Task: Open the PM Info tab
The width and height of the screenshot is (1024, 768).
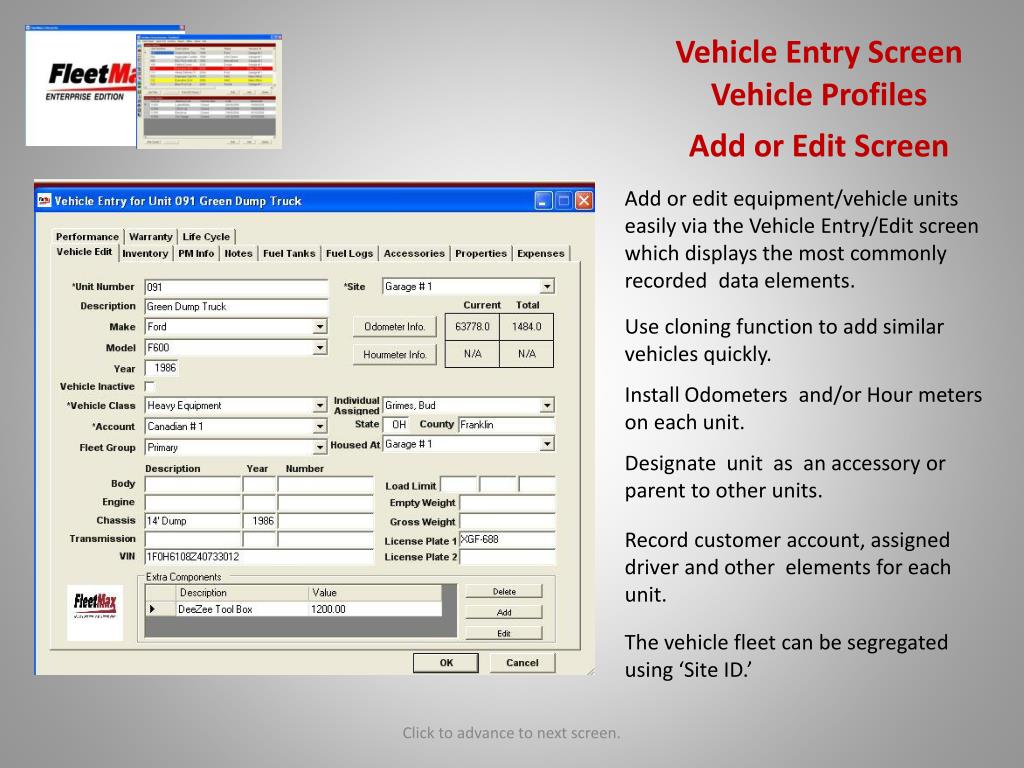Action: pos(196,253)
